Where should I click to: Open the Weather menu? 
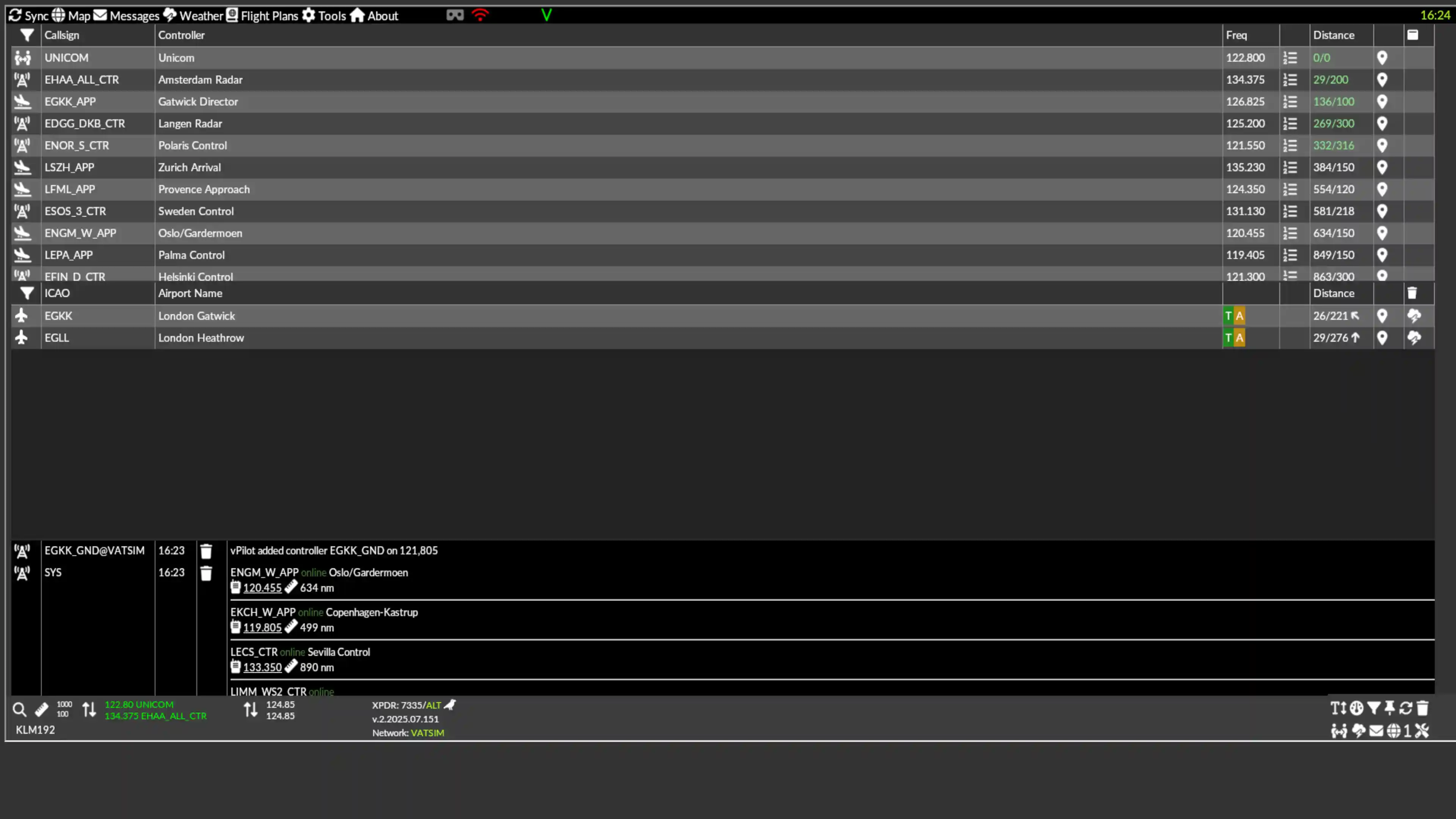pos(193,15)
